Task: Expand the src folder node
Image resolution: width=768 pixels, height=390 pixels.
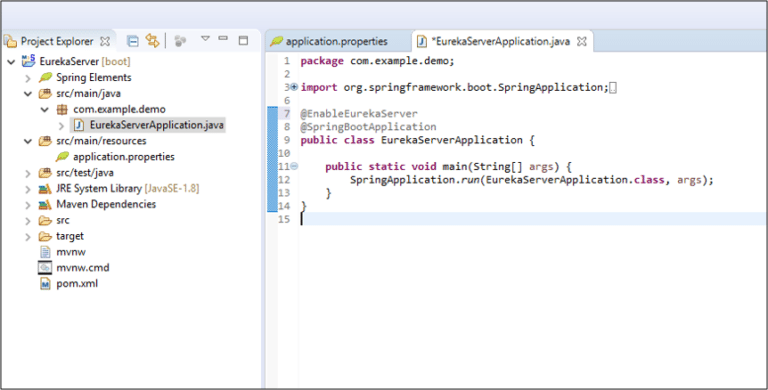Action: 28,221
